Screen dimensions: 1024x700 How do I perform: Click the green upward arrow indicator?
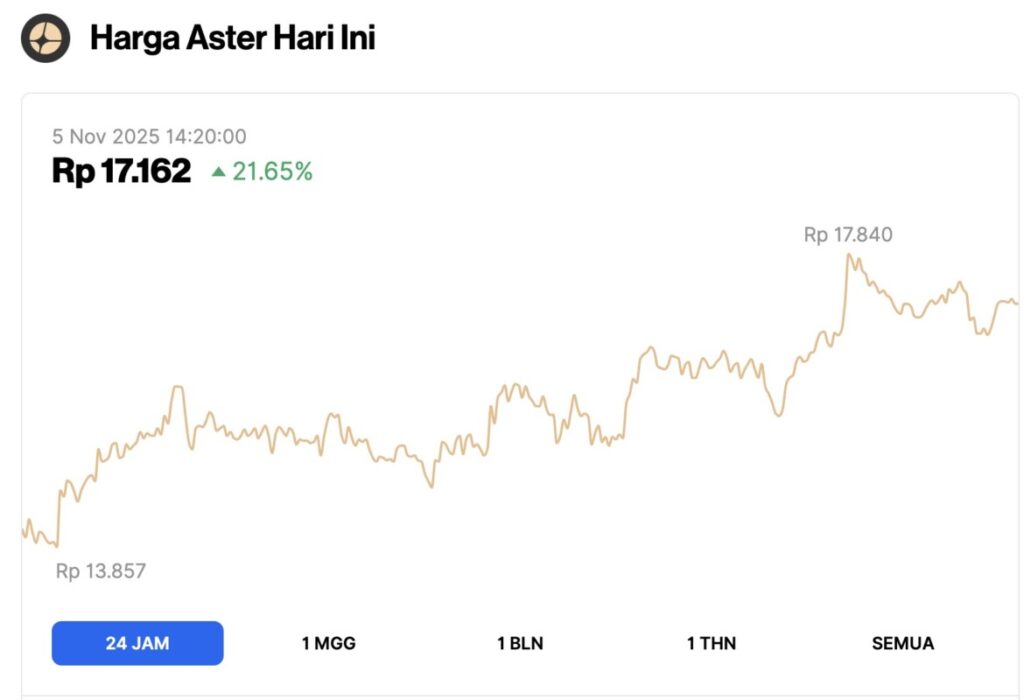(x=219, y=171)
